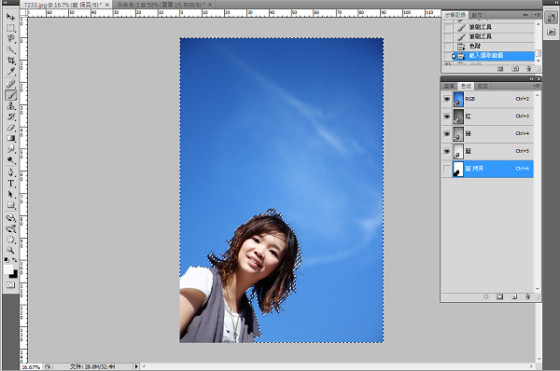Select the Zoom tool
The width and height of the screenshot is (560, 371).
pos(11,250)
